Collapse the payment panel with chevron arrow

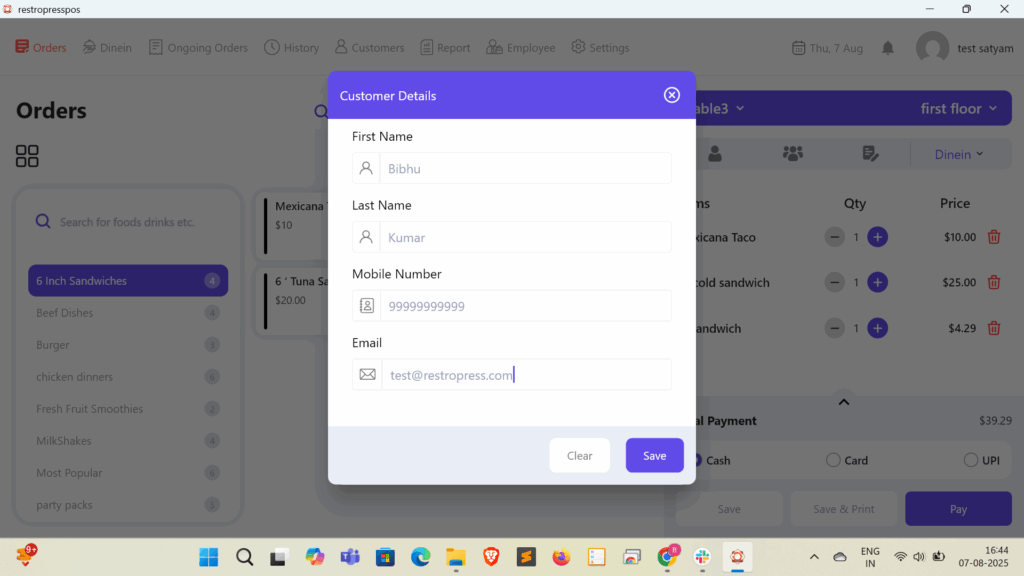843,402
